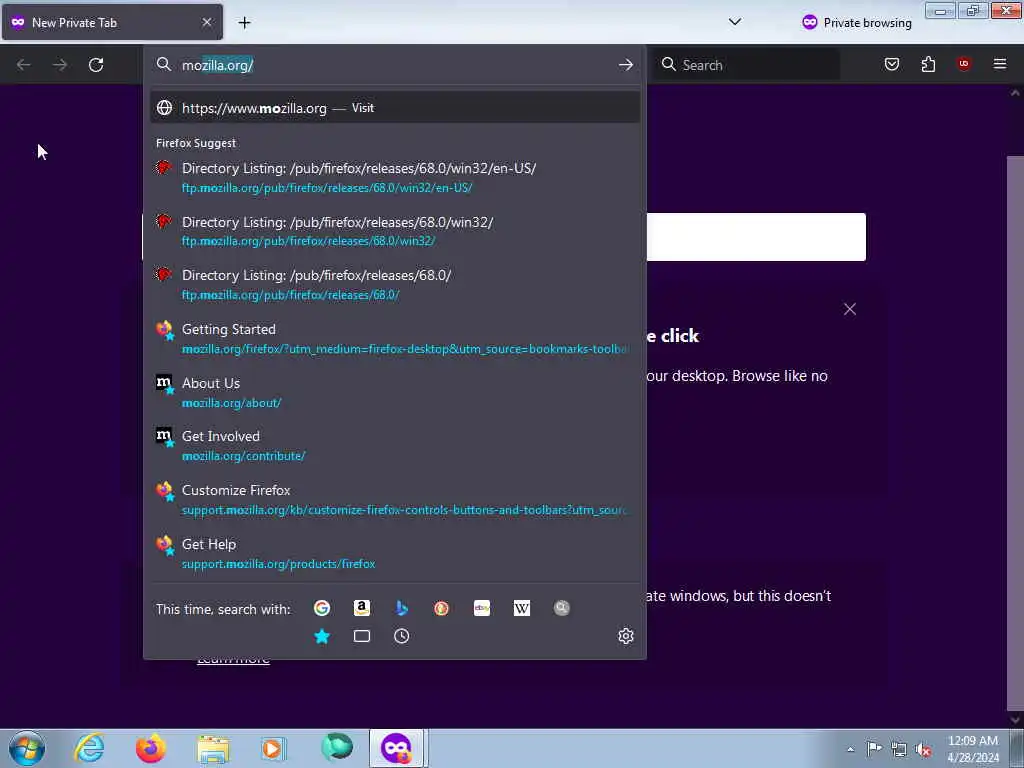This screenshot has height=768, width=1024.
Task: Show hidden tray icons arrow
Action: [x=850, y=749]
